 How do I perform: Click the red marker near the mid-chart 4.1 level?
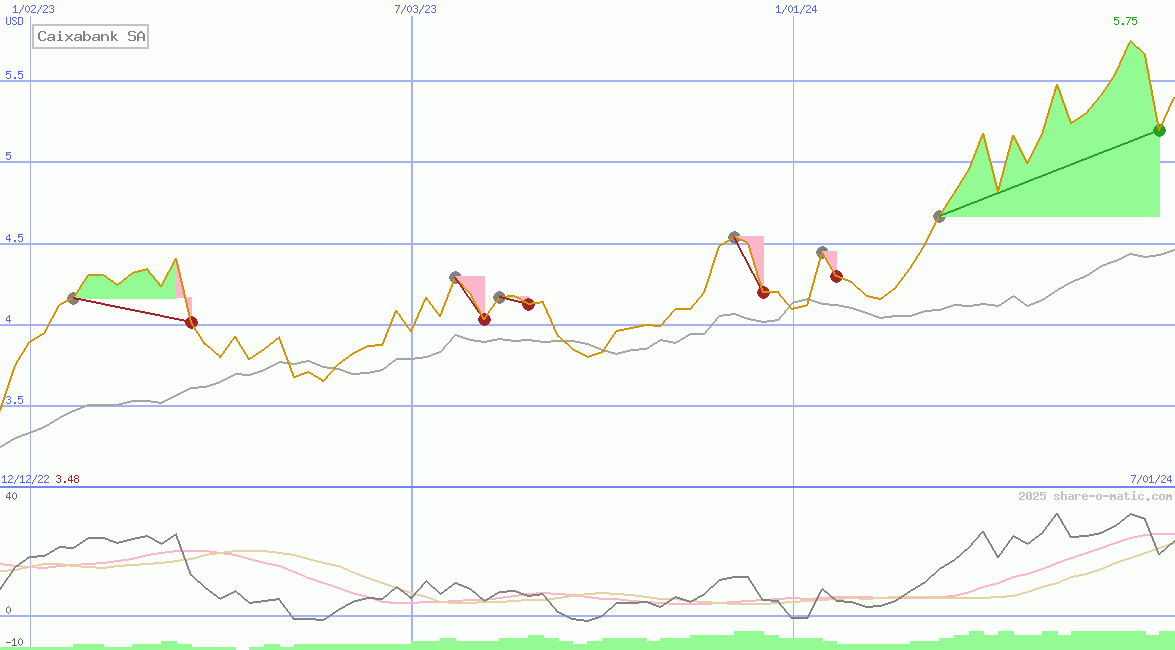coord(527,305)
